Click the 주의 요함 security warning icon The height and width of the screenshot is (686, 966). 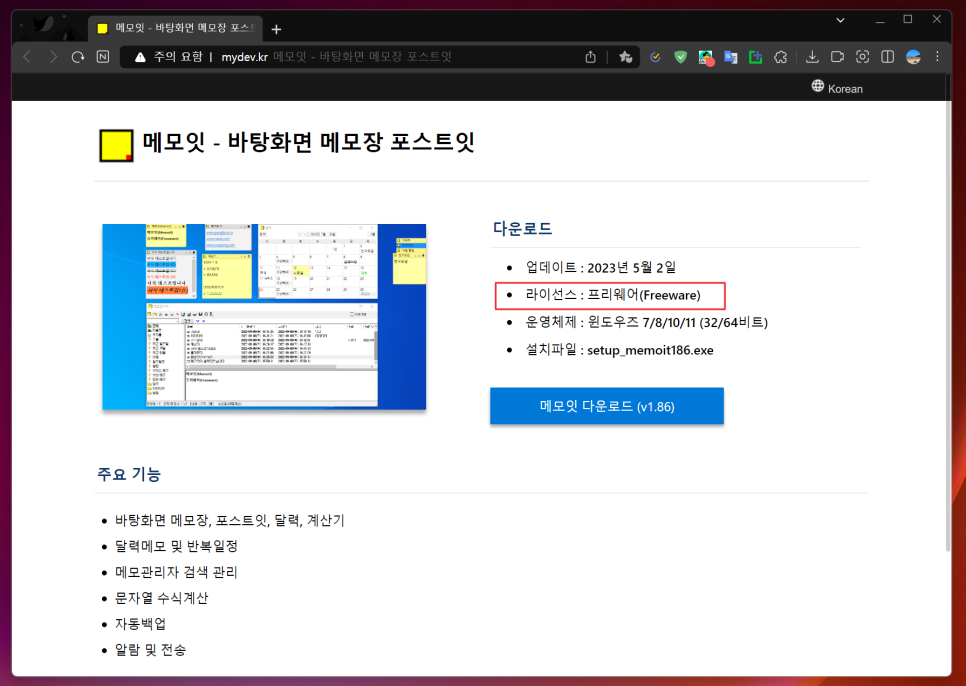140,57
